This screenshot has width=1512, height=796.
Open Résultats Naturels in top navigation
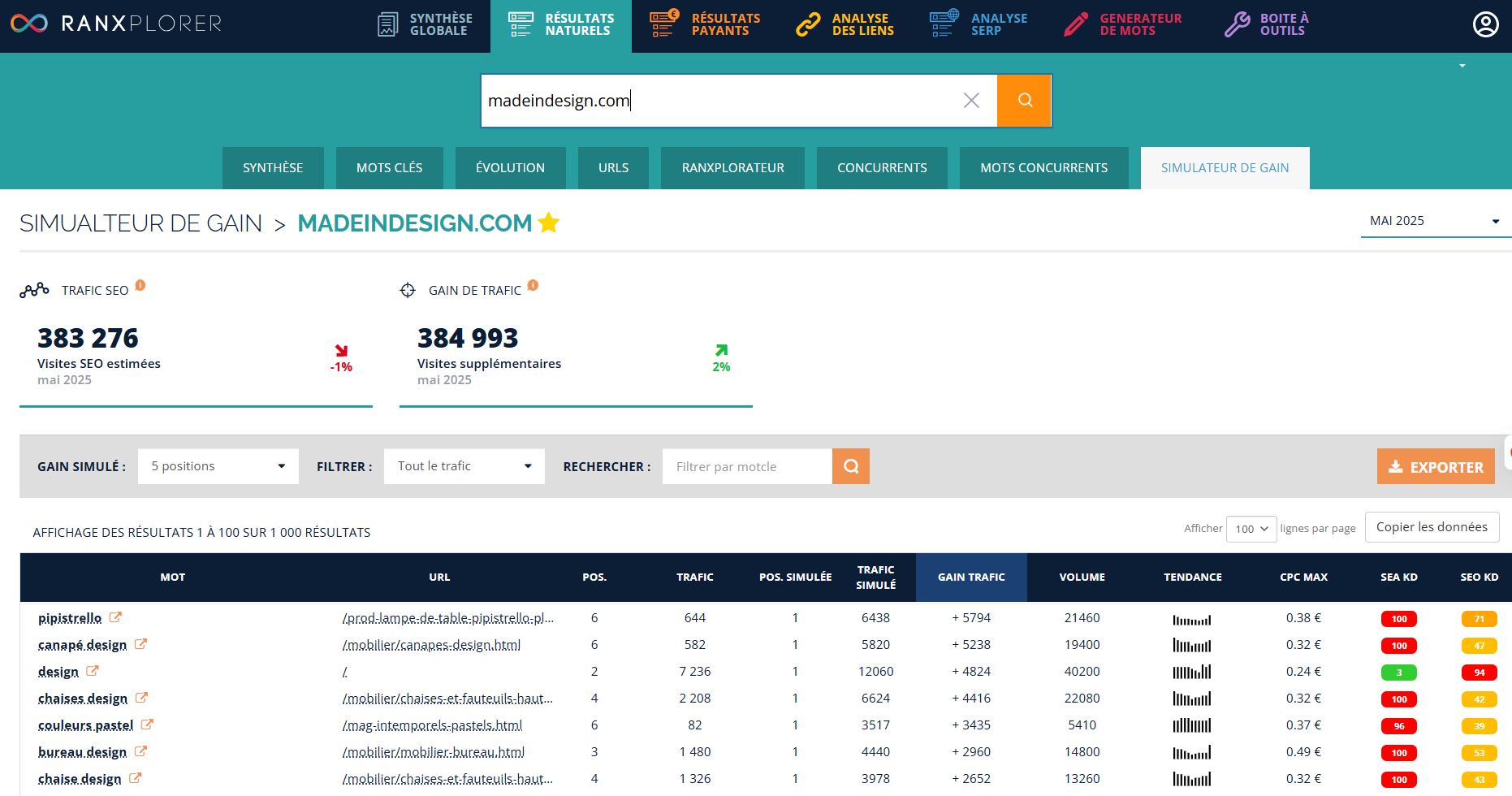[561, 24]
